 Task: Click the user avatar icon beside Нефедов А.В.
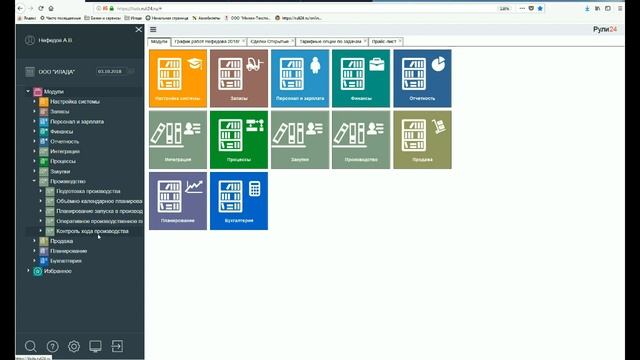[x=30, y=40]
